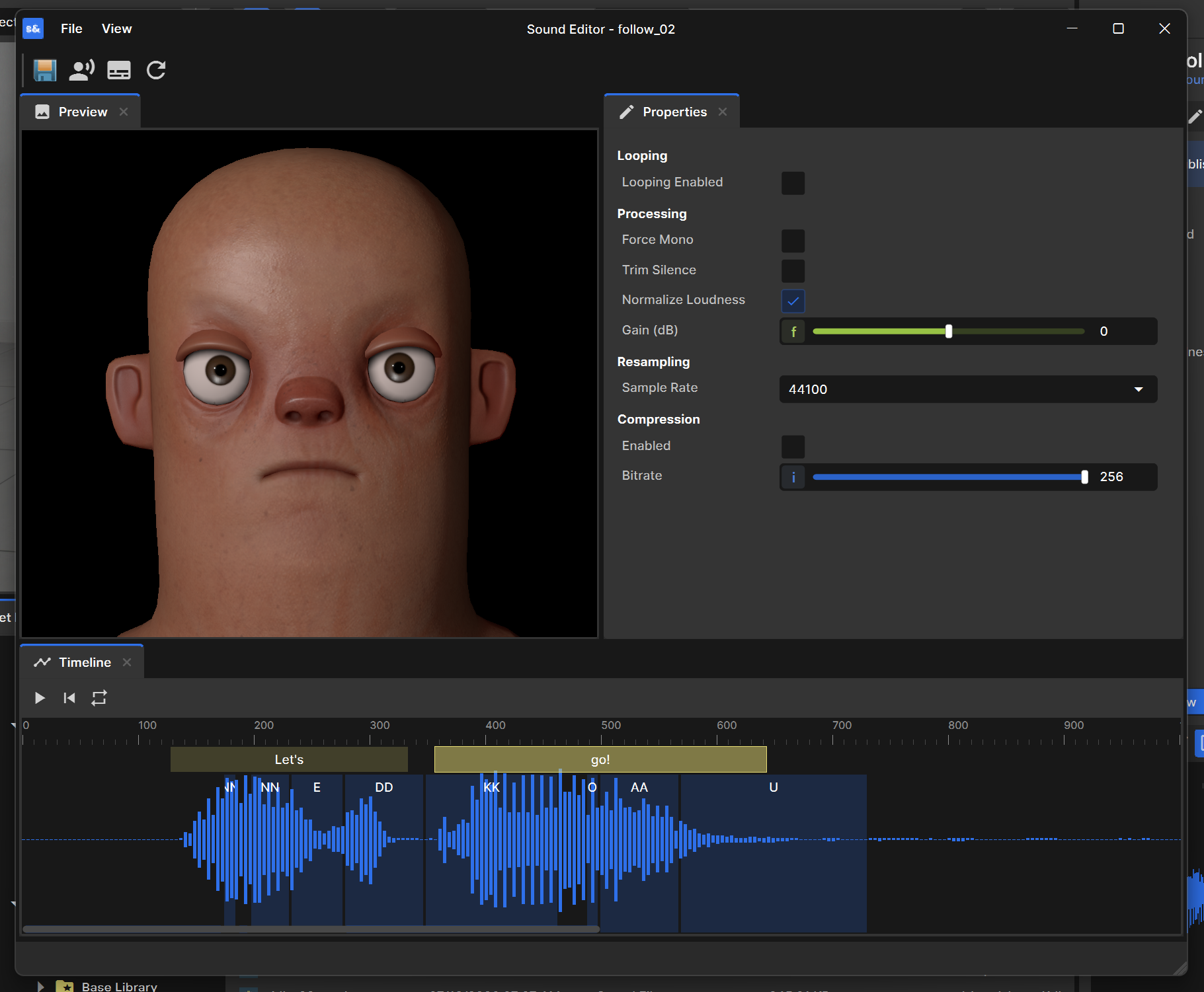Play the sound in the timeline
The width and height of the screenshot is (1204, 992).
(x=40, y=698)
